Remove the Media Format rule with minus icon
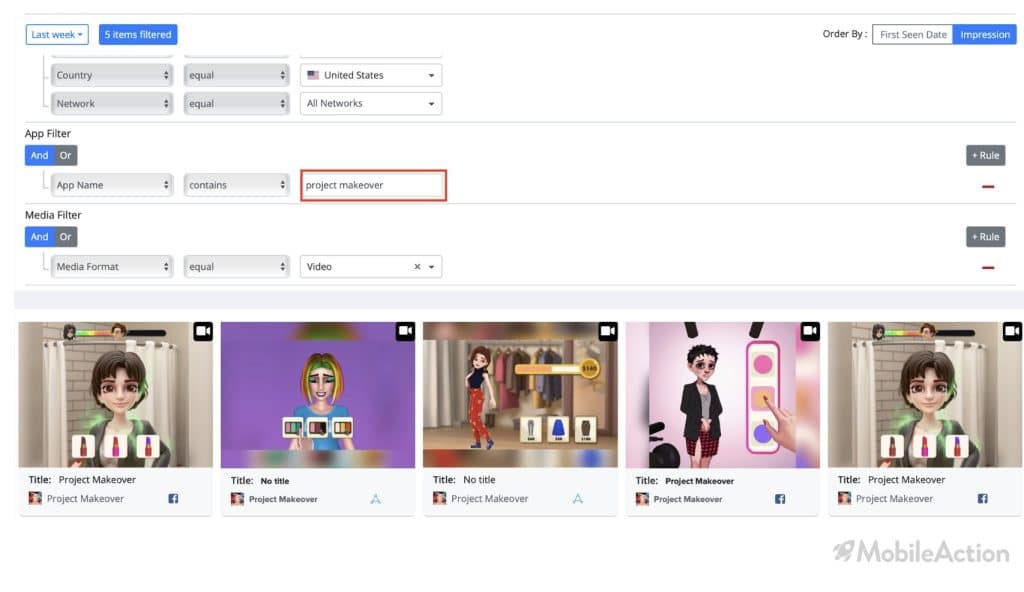This screenshot has height=592, width=1024. [x=988, y=267]
